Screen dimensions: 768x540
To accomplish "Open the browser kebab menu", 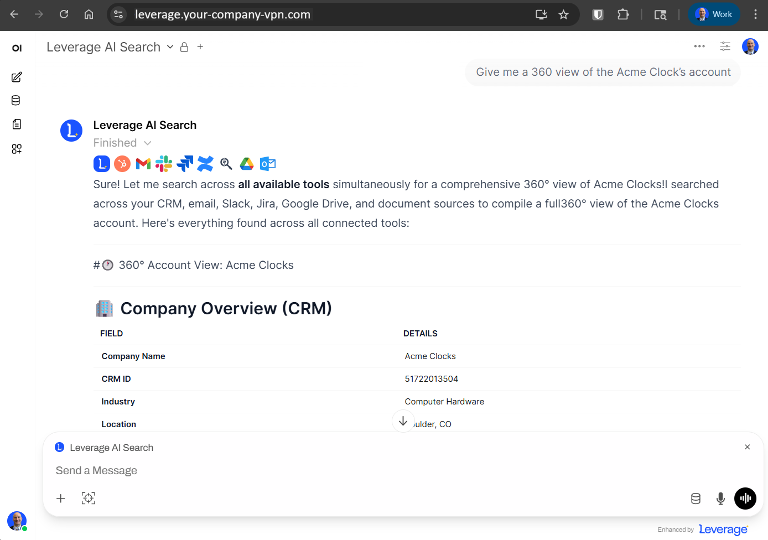I will point(756,14).
